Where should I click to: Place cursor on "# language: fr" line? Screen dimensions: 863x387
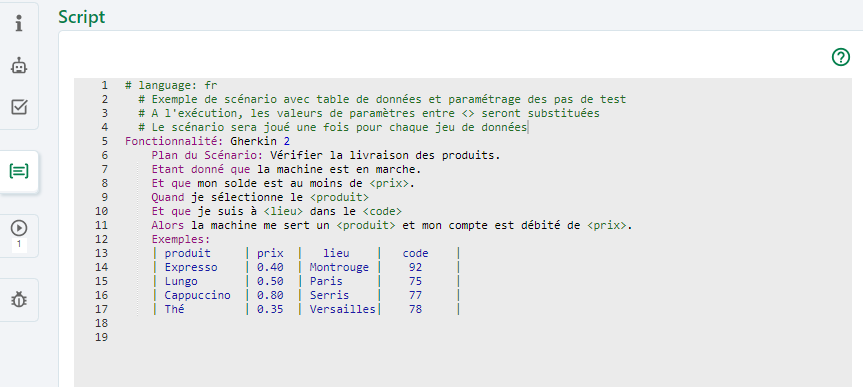click(171, 85)
